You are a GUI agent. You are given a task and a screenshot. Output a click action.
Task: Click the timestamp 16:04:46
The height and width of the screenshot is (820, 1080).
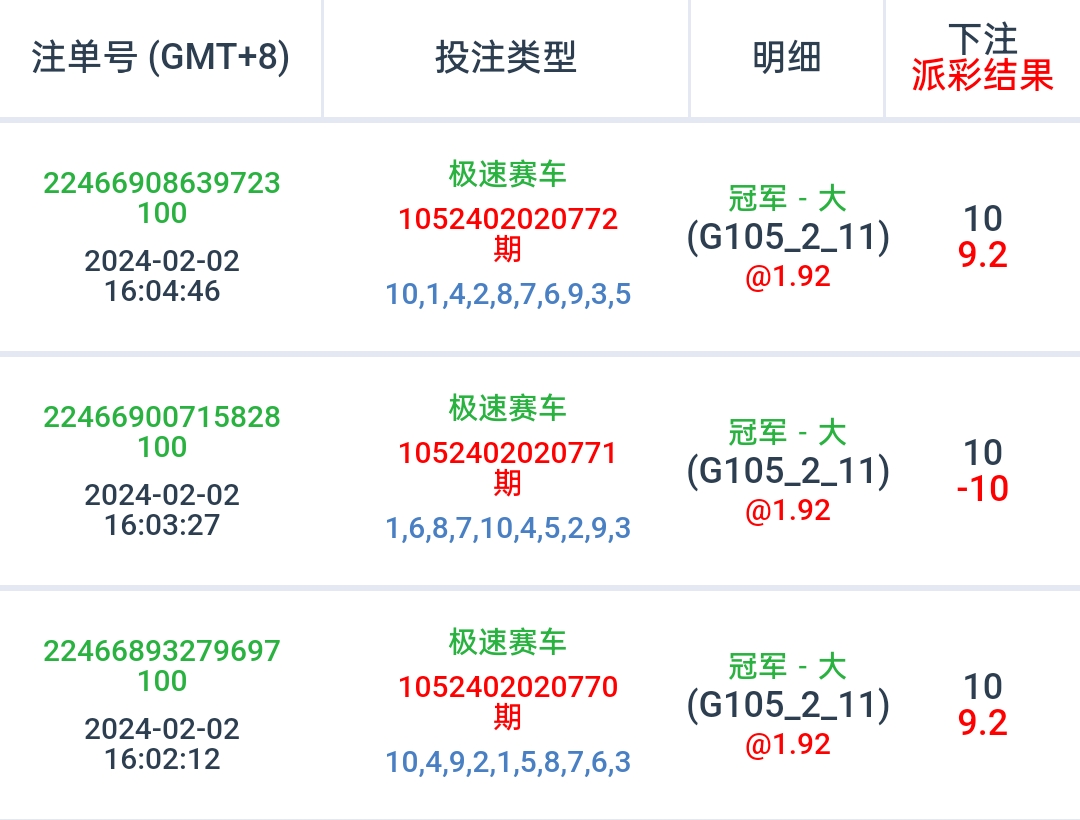coord(162,291)
